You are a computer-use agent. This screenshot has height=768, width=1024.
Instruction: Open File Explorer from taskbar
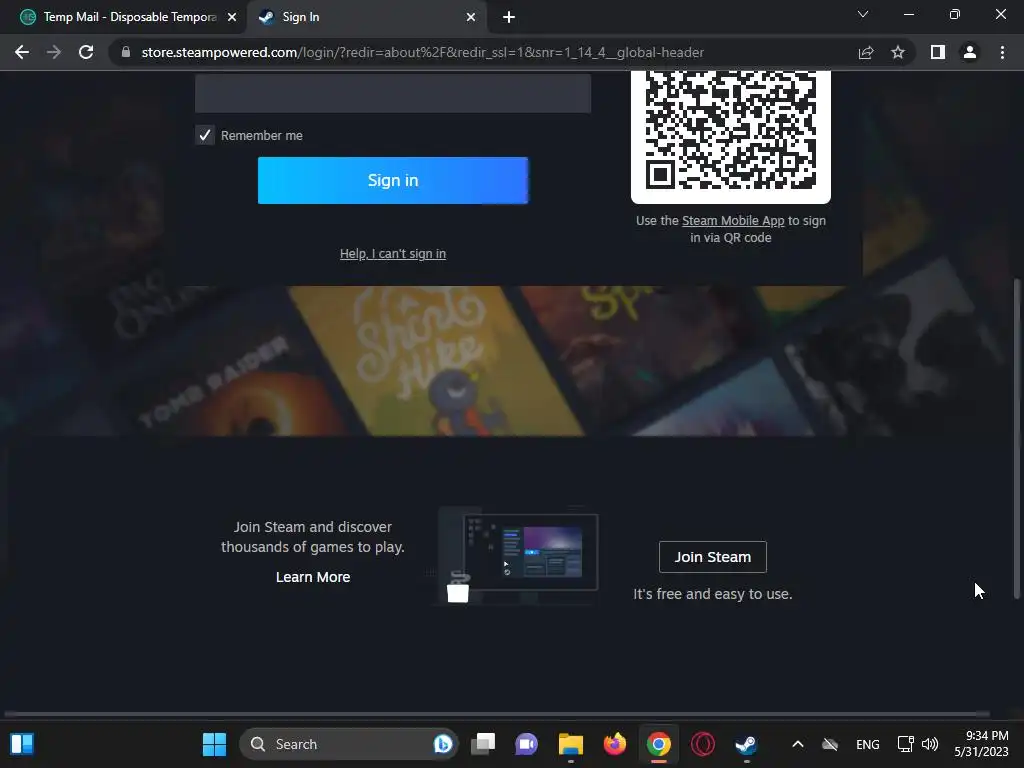click(x=571, y=744)
